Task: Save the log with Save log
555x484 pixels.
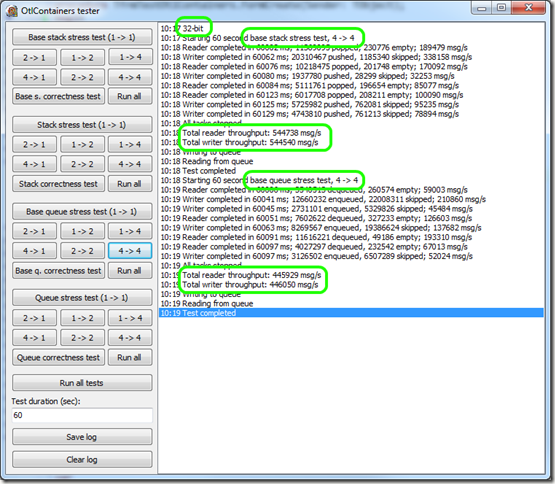Action: [82, 437]
